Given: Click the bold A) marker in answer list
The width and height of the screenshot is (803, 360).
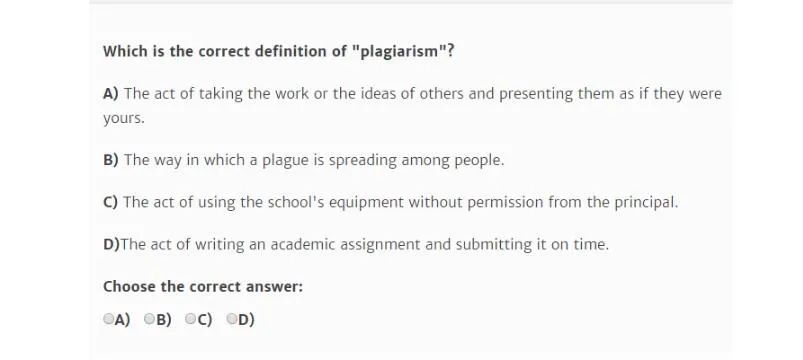Looking at the screenshot, I should coord(111,94).
